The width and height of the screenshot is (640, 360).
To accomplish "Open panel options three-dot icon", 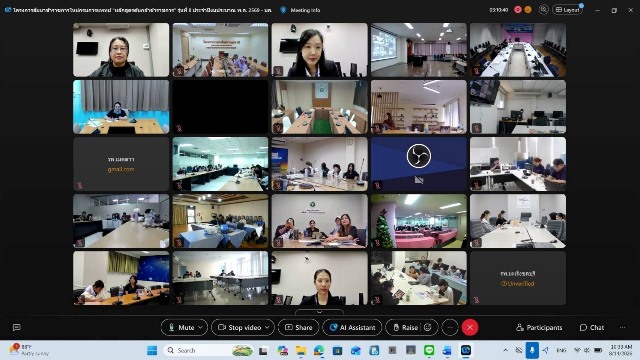I will [x=622, y=327].
